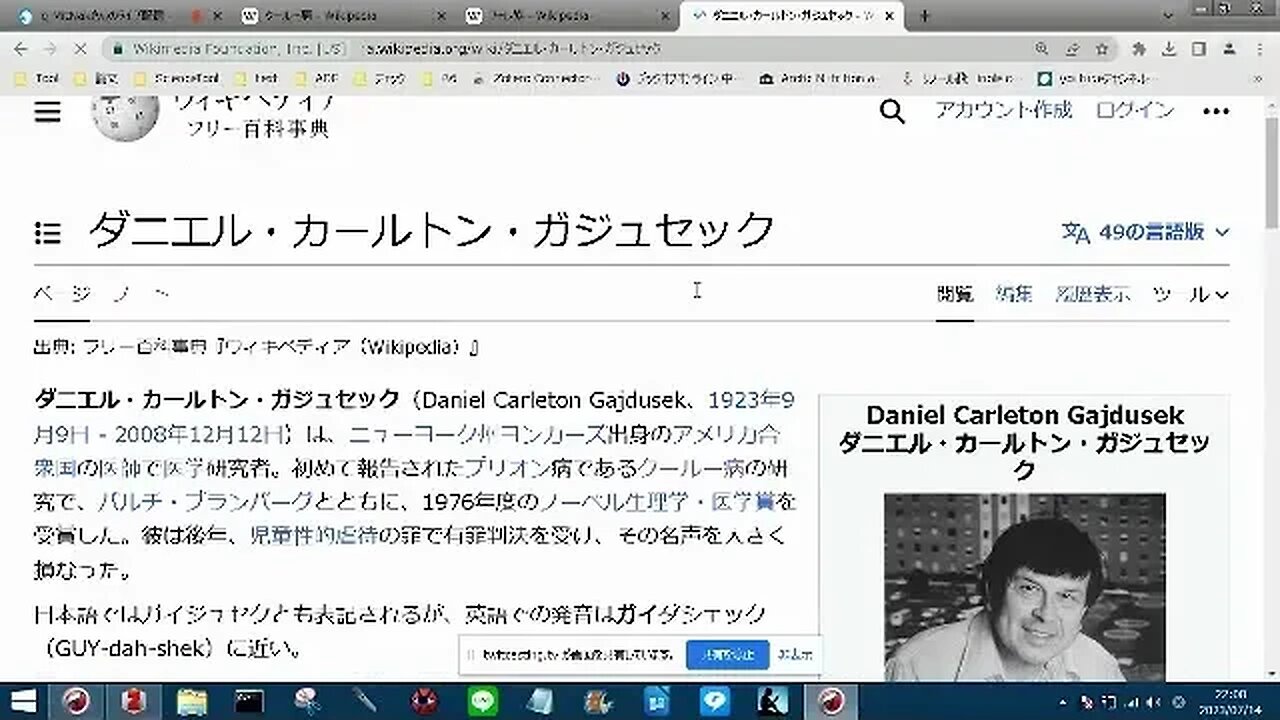Open the Zotero Connector bookmark

[536, 78]
